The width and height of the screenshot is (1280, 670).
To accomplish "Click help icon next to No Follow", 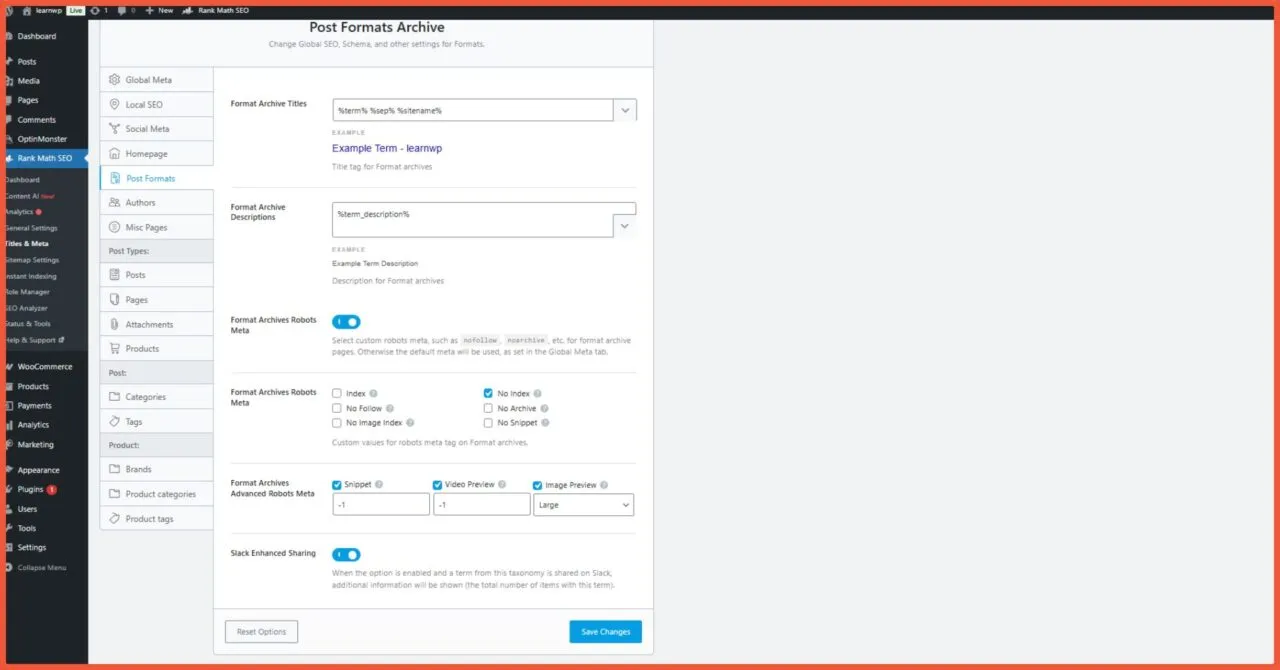I will click(390, 409).
